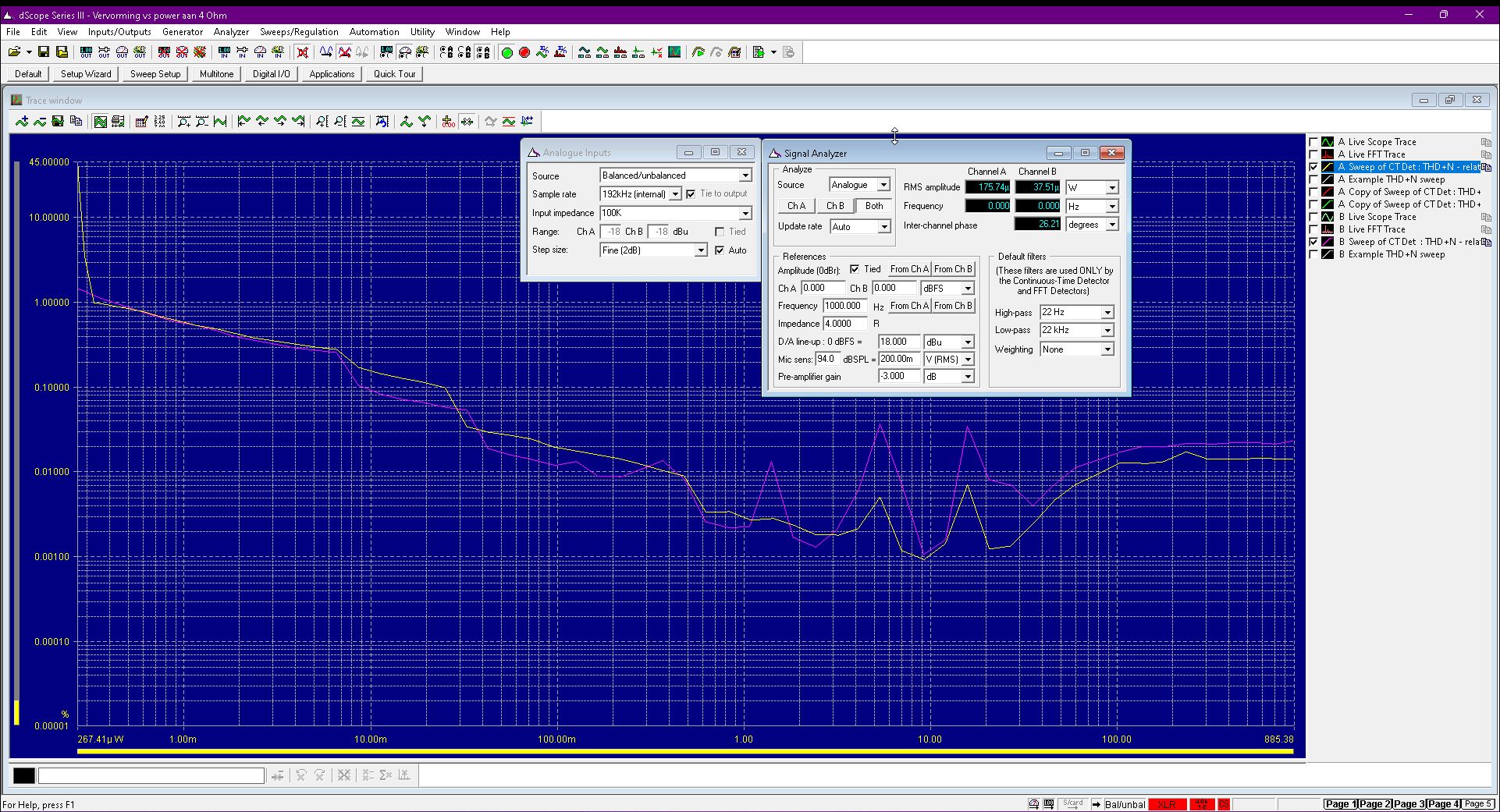Click the first 1.00 OUT generator icon
This screenshot has height=812, width=1500.
(x=86, y=52)
